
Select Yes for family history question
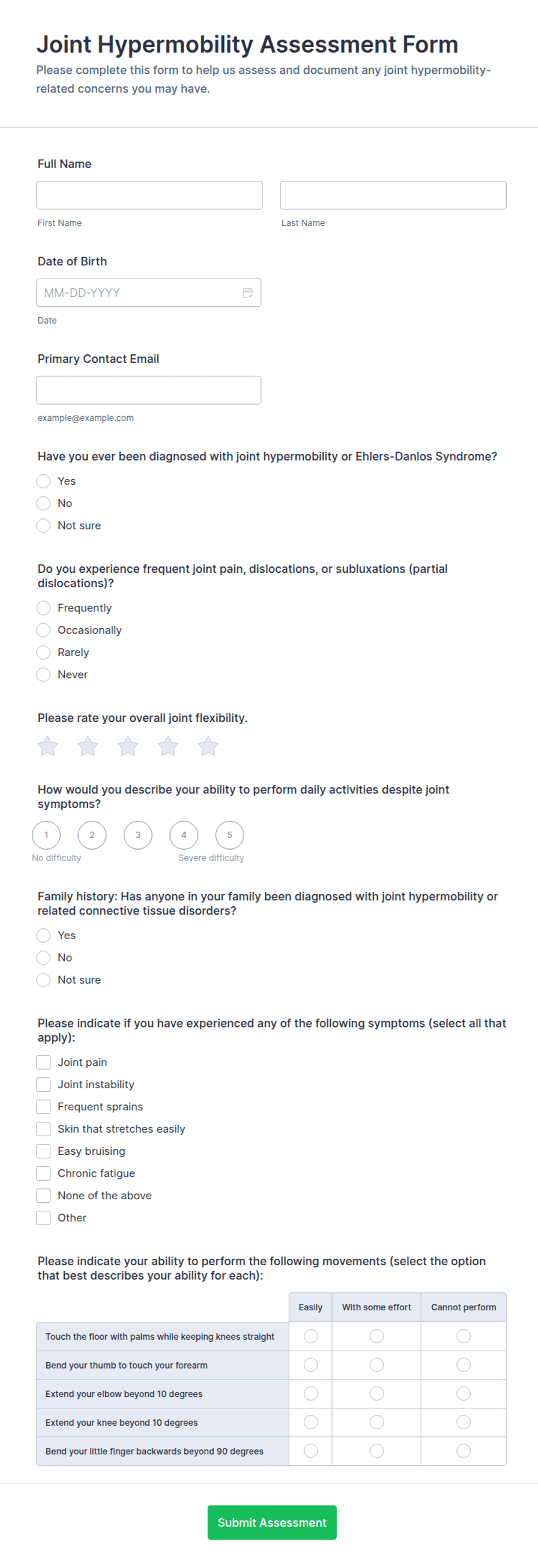[x=43, y=935]
